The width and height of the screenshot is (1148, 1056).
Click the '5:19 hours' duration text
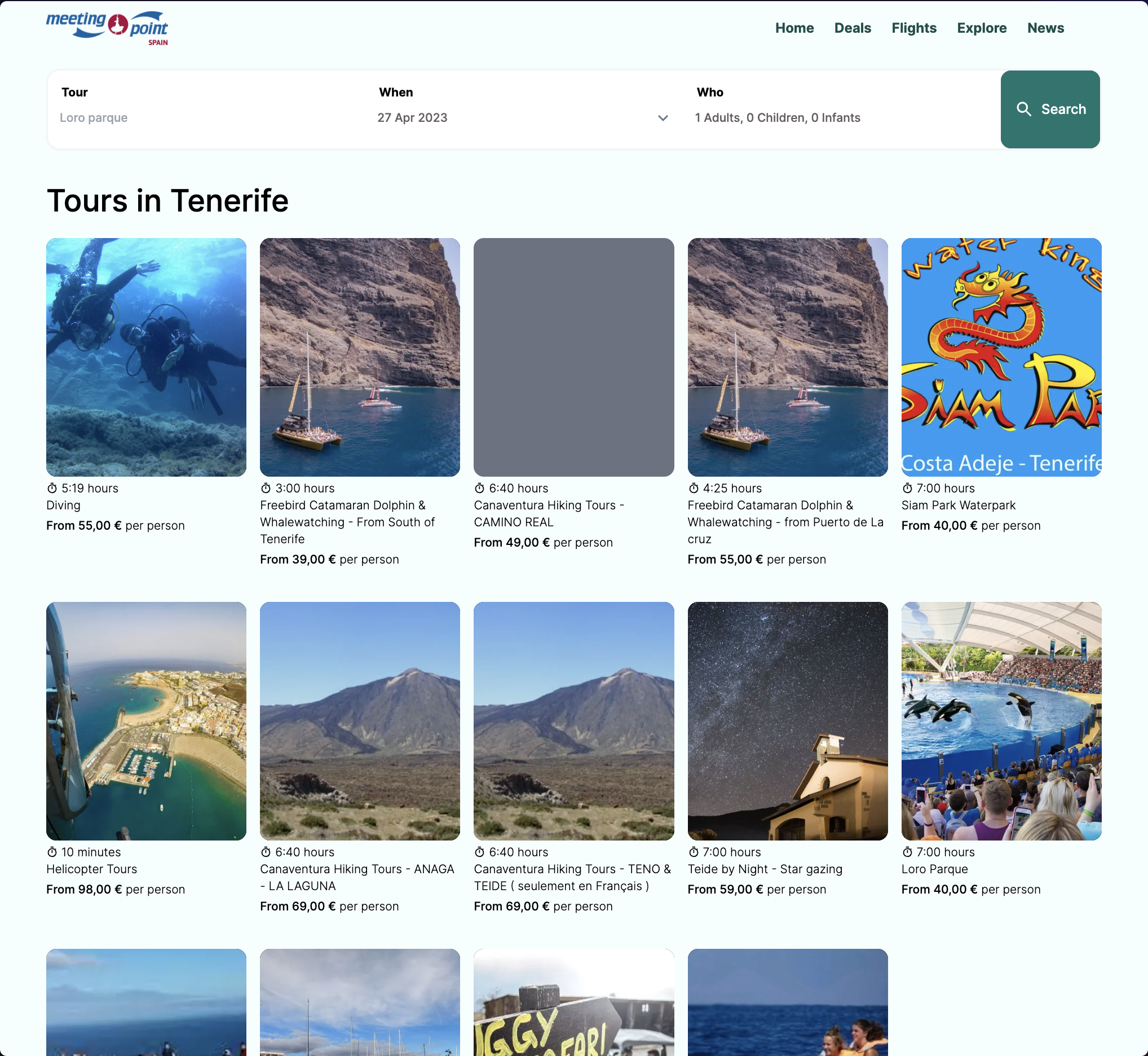point(90,488)
